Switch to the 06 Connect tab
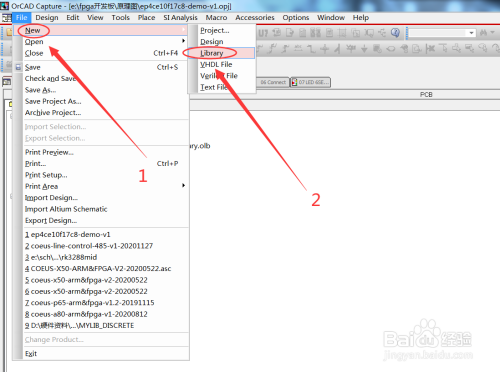 point(273,82)
